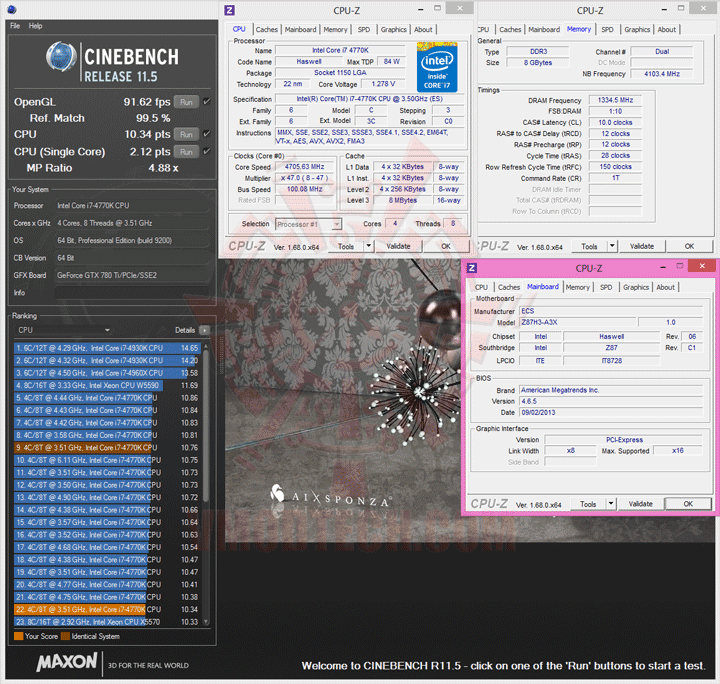Open About tab in CPU-Z CPU window
This screenshot has width=720, height=684.
tap(423, 29)
